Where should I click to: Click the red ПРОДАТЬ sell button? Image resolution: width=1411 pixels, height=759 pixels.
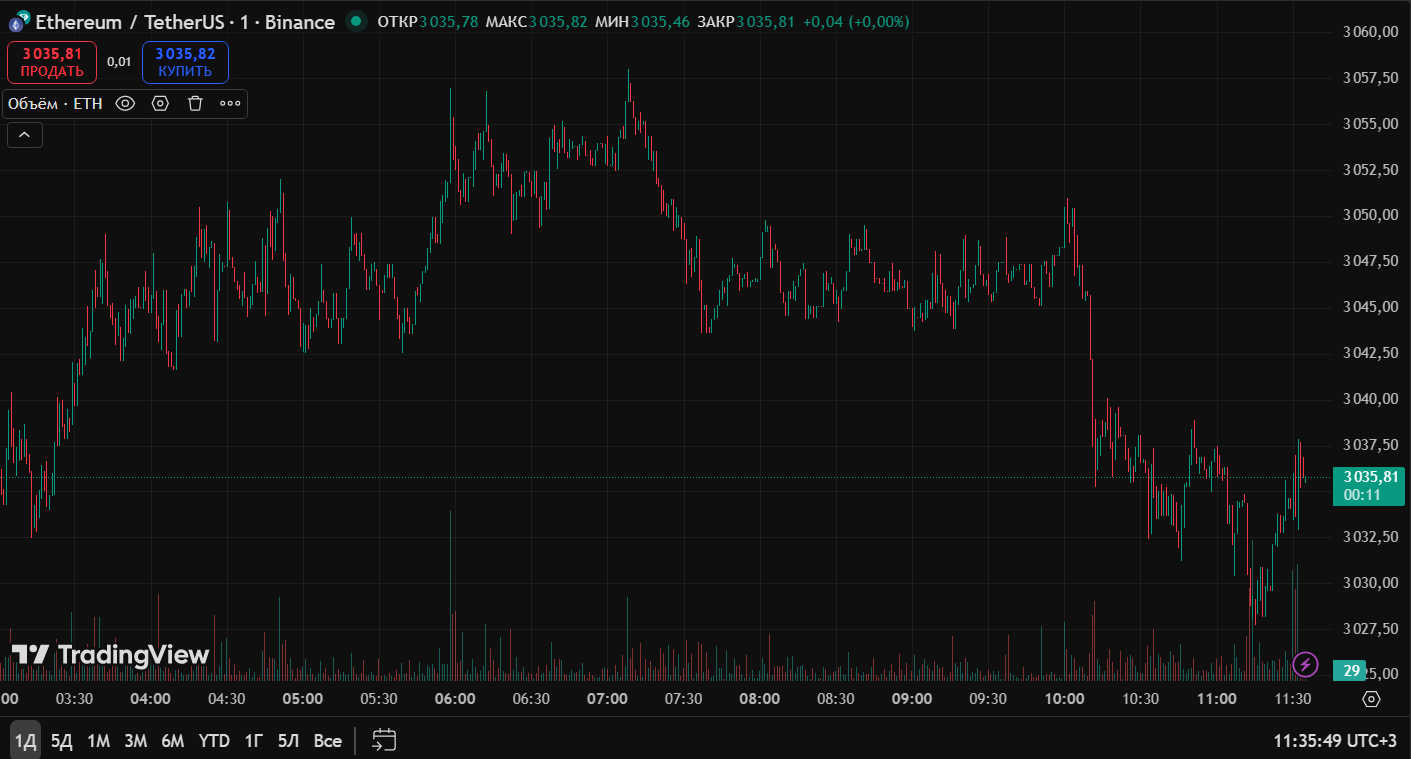pyautogui.click(x=52, y=62)
